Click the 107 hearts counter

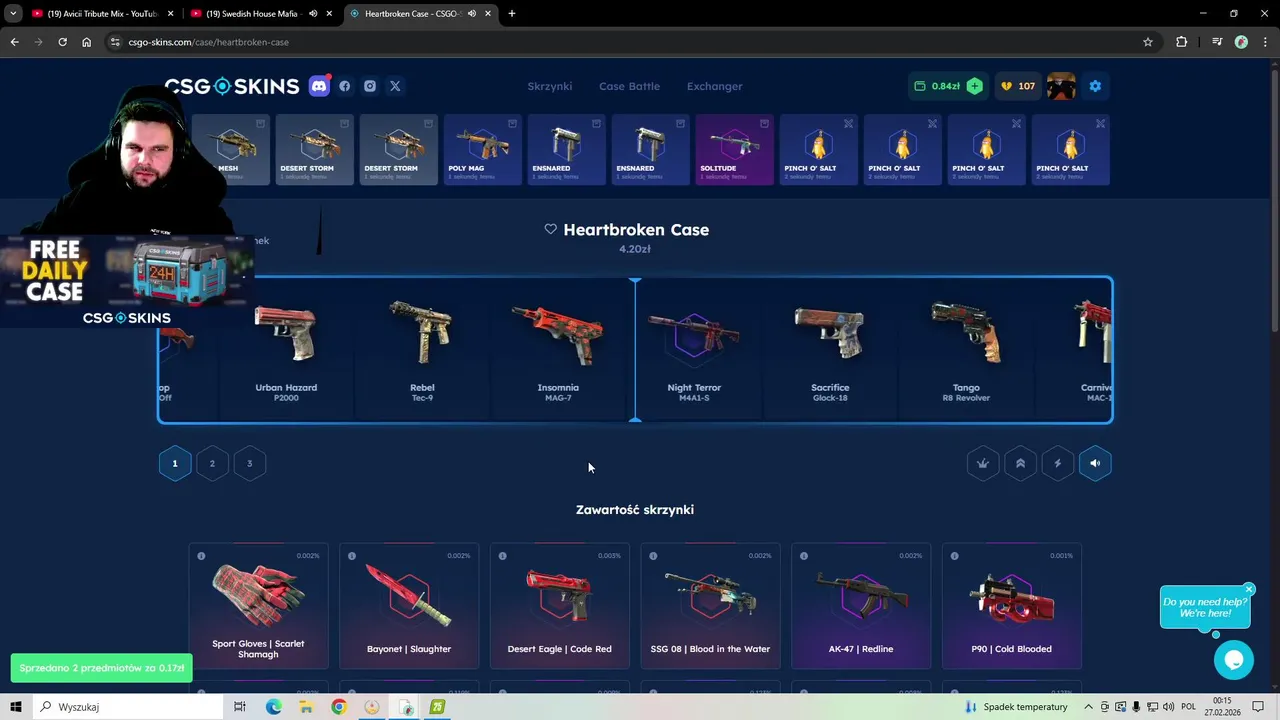coord(1018,86)
